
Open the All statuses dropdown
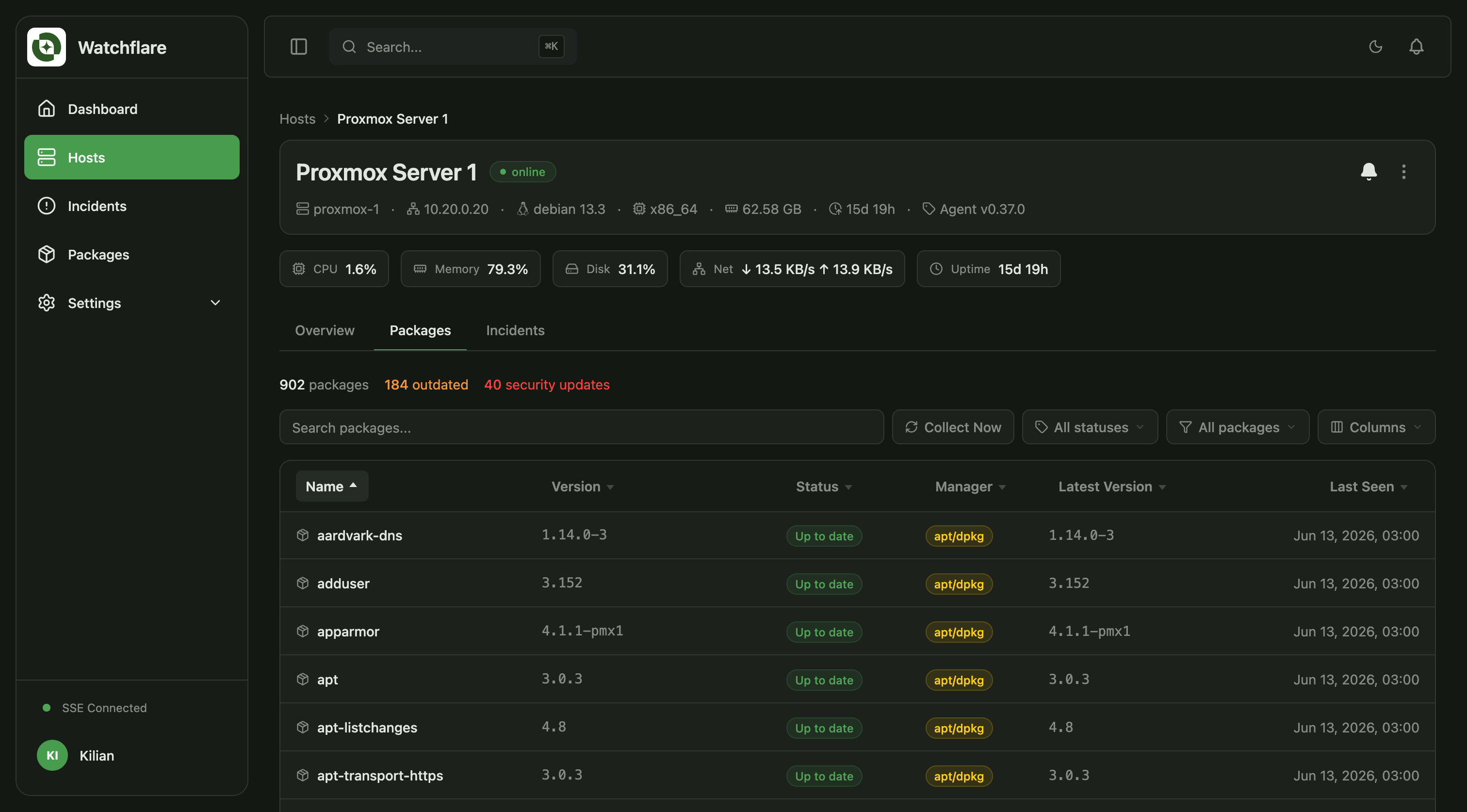tap(1090, 427)
